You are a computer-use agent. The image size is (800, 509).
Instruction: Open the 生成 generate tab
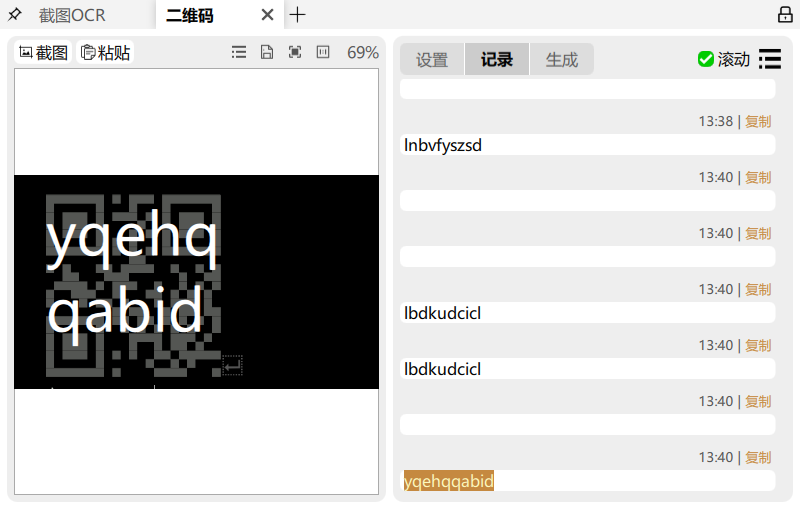coord(562,60)
